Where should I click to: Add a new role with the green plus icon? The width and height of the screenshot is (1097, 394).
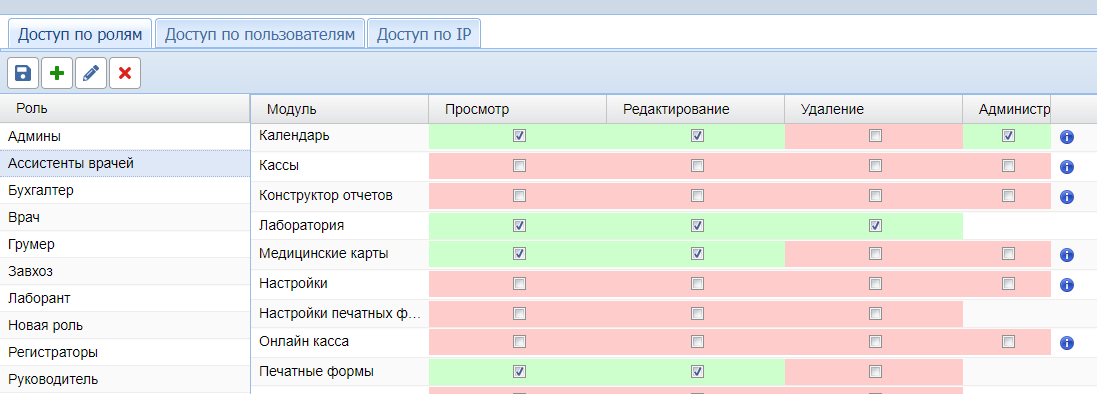[57, 73]
